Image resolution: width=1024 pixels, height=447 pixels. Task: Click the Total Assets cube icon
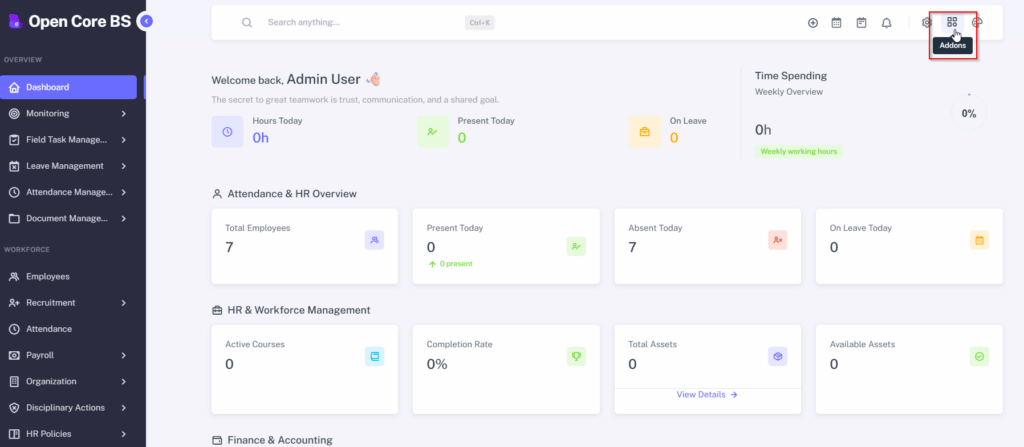[778, 356]
